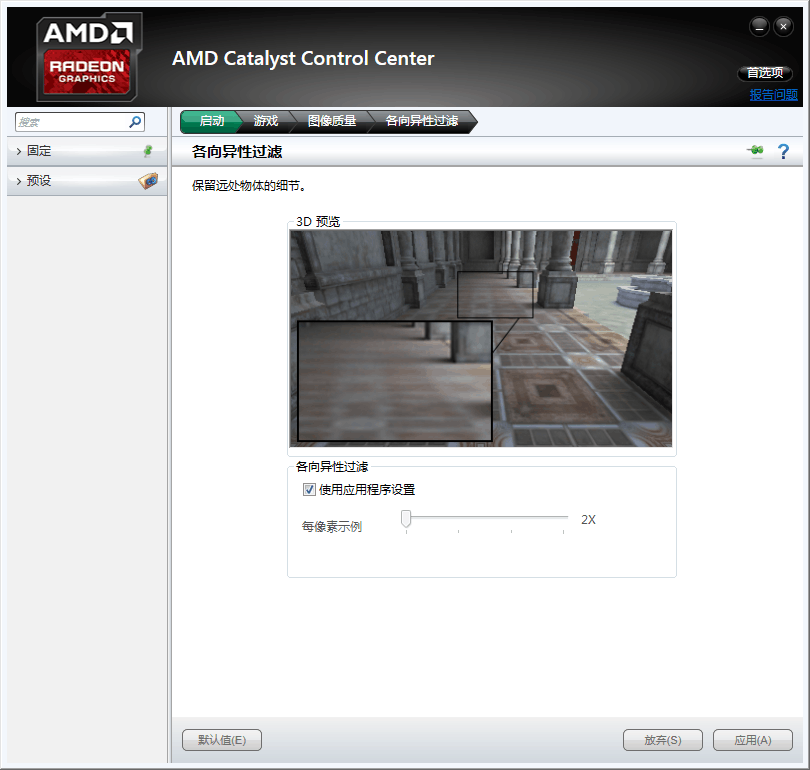The height and width of the screenshot is (770, 810).
Task: Open help with the blue question mark
Action: coord(783,151)
